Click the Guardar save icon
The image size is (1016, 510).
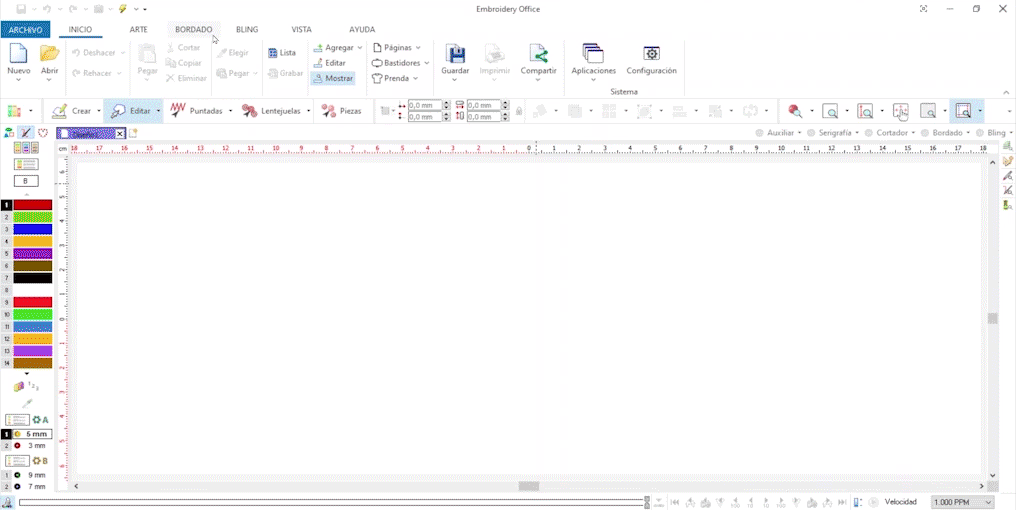coord(455,55)
